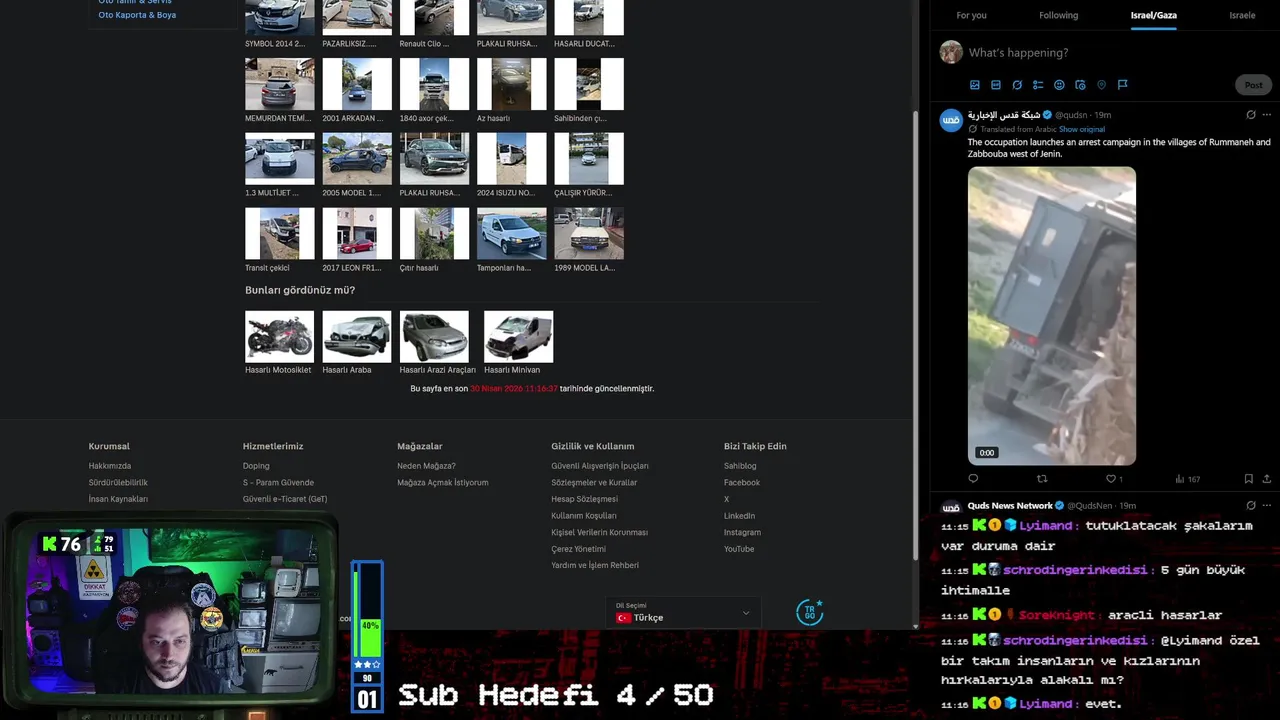Open the Doping services link
The height and width of the screenshot is (720, 1280).
pyautogui.click(x=256, y=466)
